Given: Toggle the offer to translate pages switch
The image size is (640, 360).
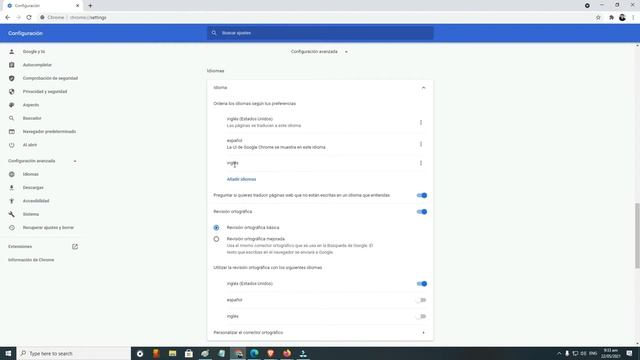Looking at the screenshot, I should point(422,196).
